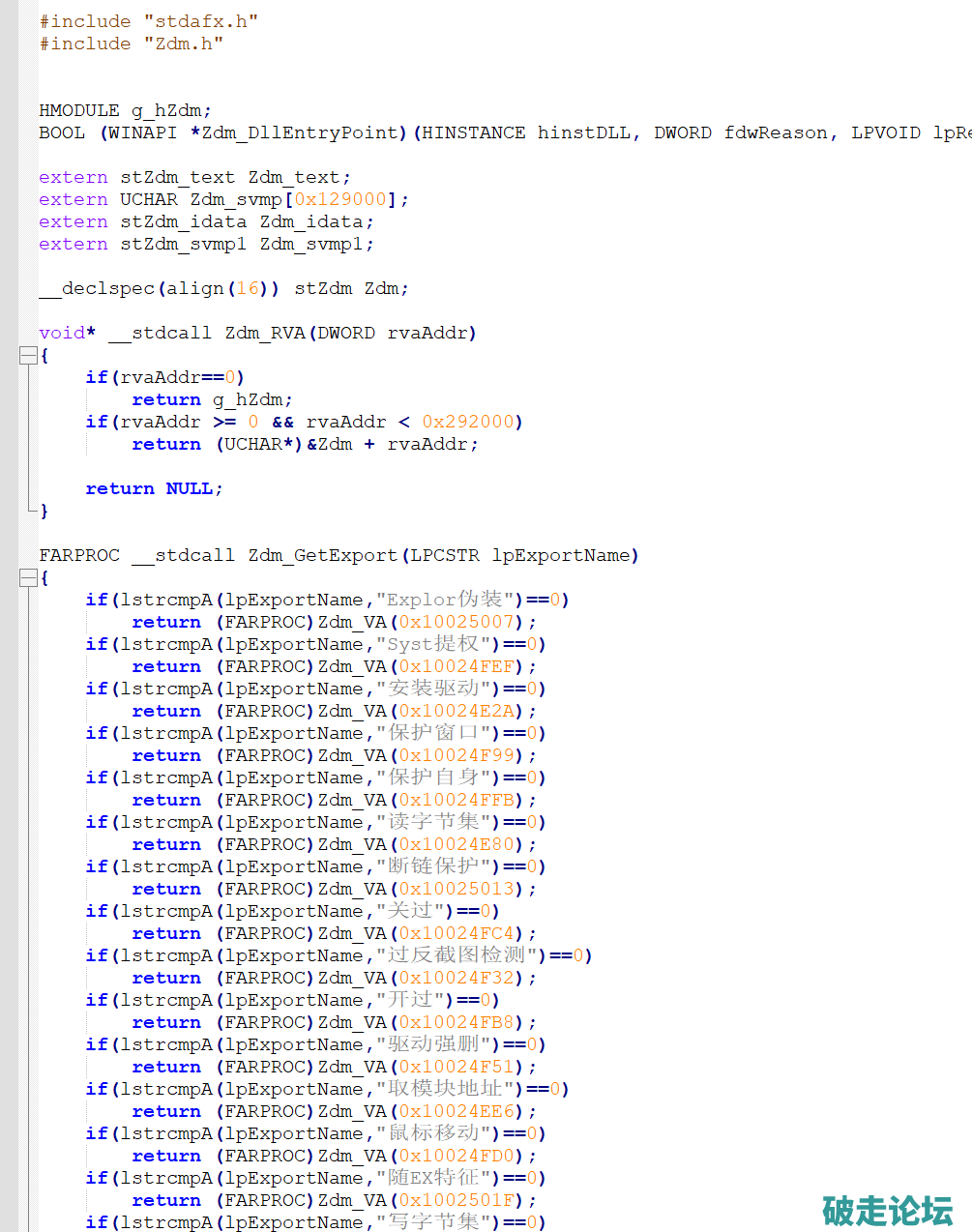Collapse the Zdm_RVA function body fold marker

click(x=28, y=356)
